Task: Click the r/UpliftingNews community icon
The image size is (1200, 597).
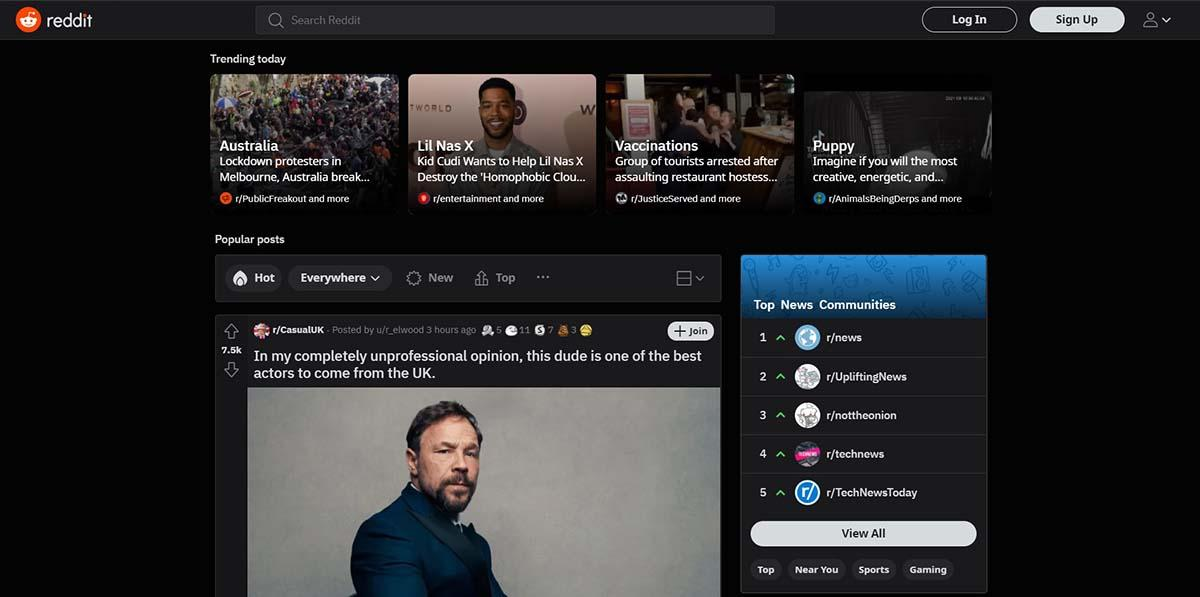Action: click(x=807, y=377)
